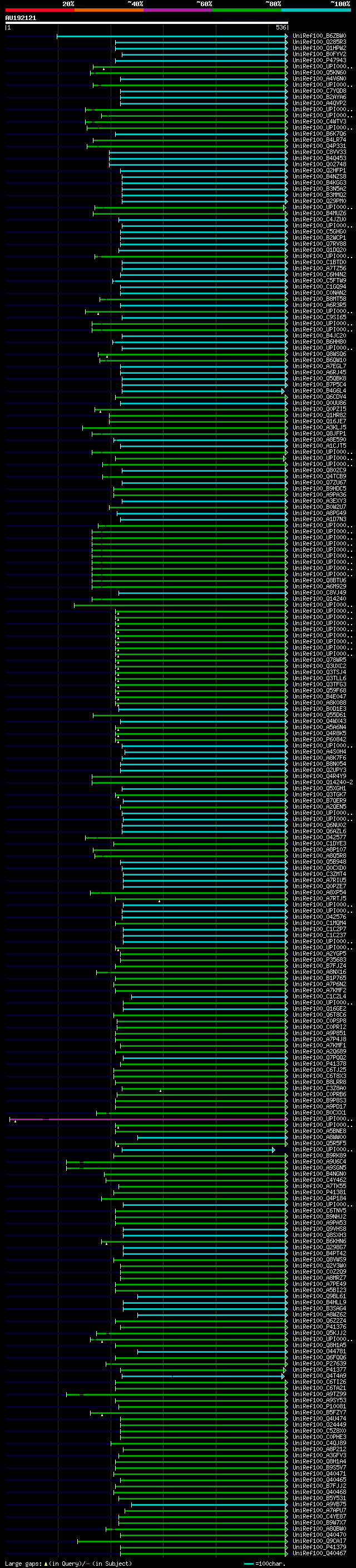Select hit label UniRef100_C4WTV3

click(319, 122)
